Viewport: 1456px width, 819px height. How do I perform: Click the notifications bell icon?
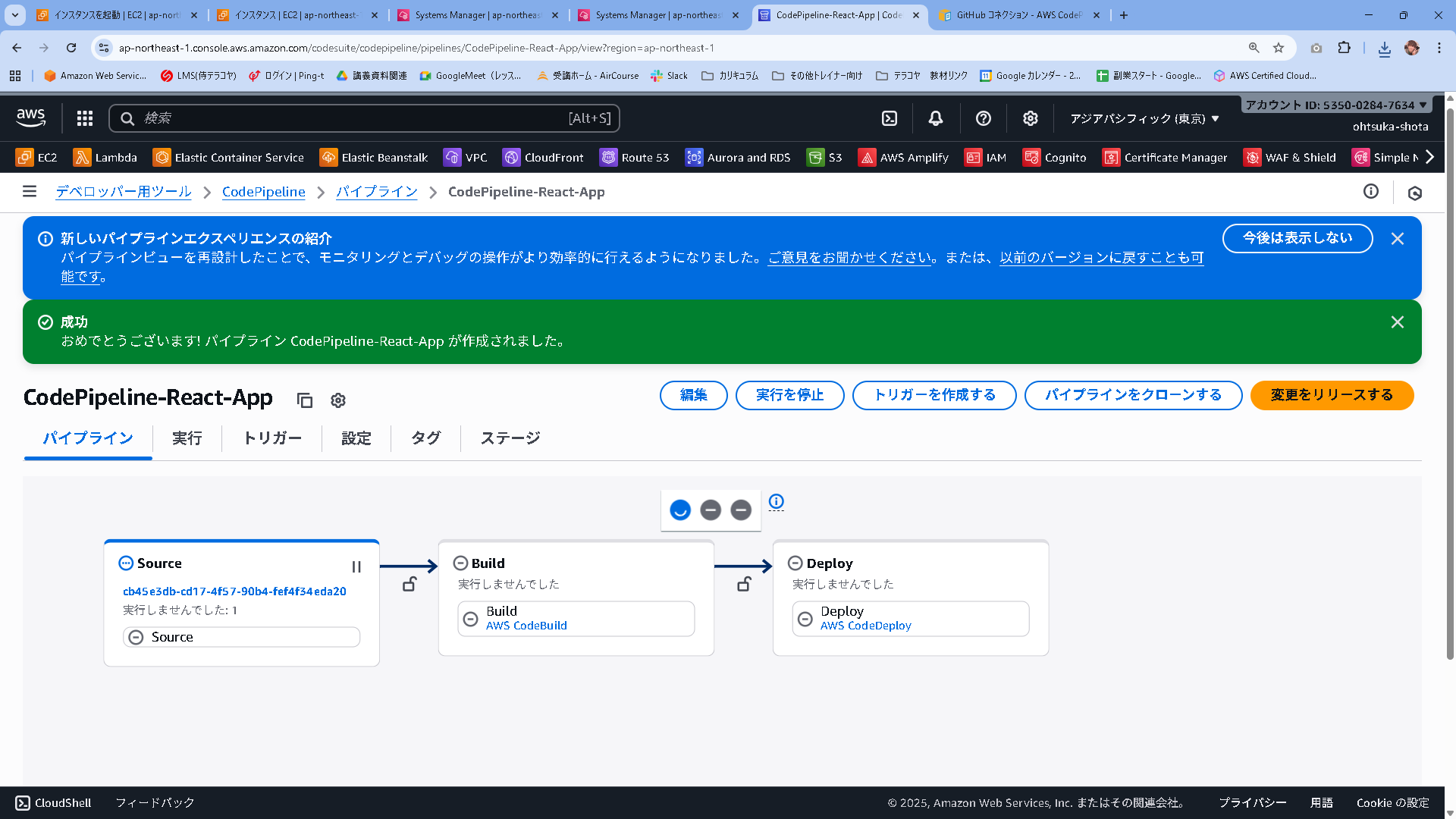pyautogui.click(x=936, y=118)
